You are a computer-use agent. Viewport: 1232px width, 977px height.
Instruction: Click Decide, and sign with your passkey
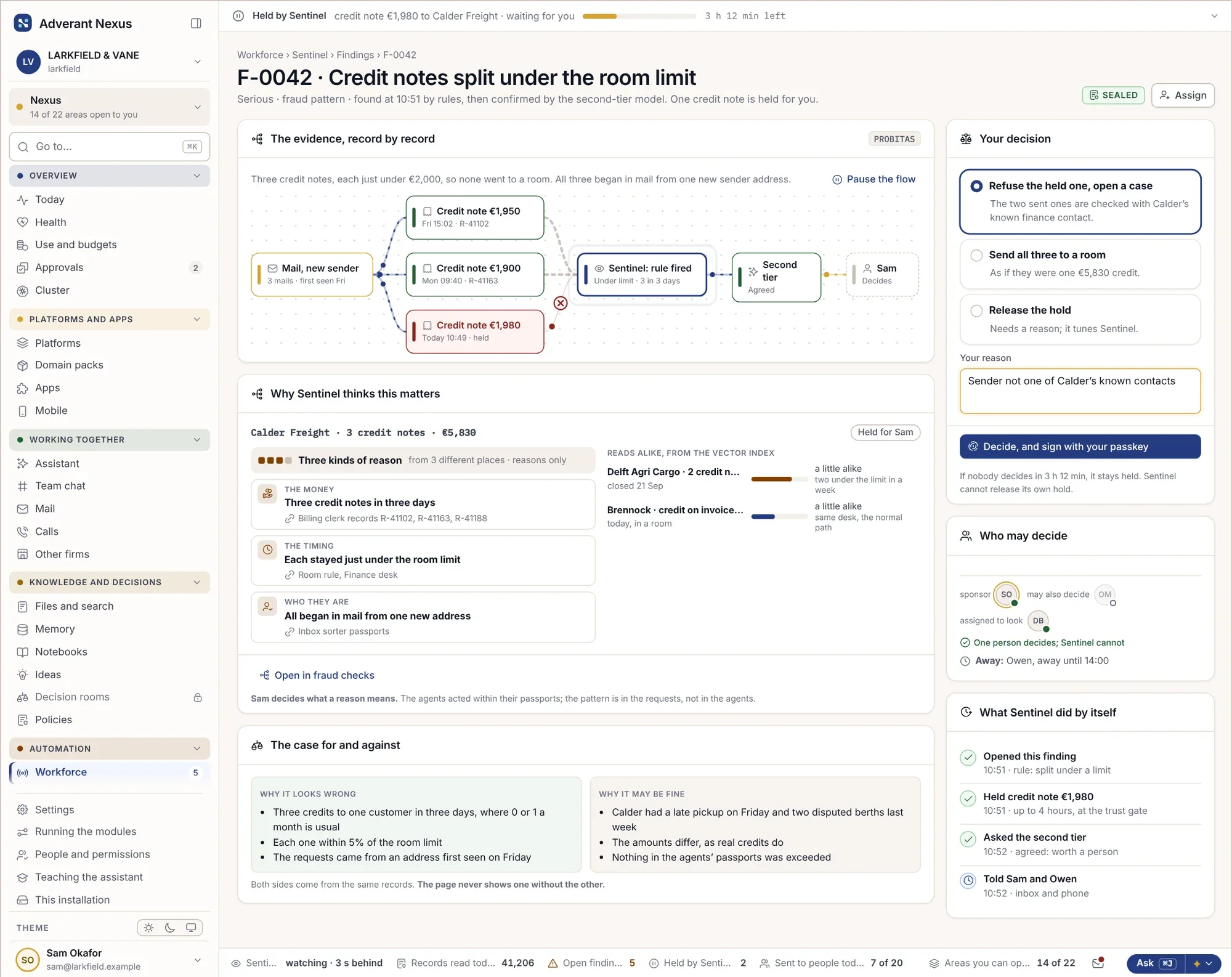point(1080,447)
